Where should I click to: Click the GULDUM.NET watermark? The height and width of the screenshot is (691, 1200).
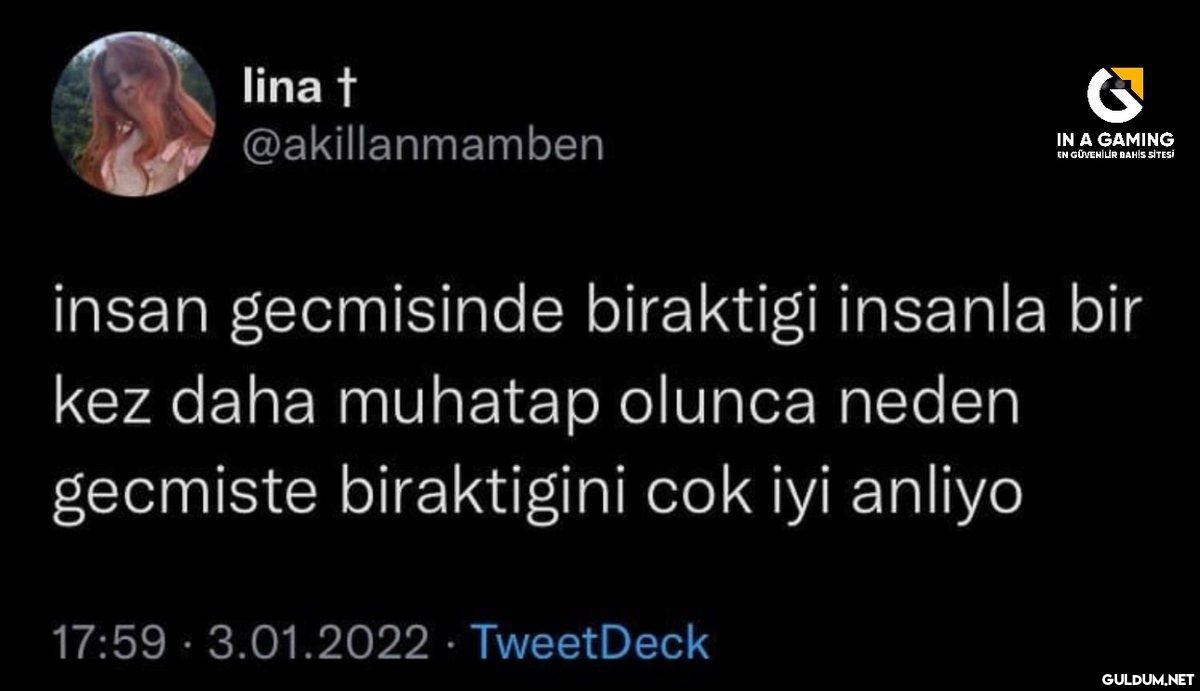[x=1142, y=677]
